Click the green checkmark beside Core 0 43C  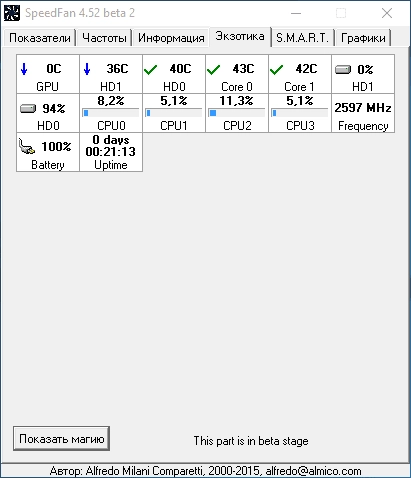pyautogui.click(x=213, y=70)
